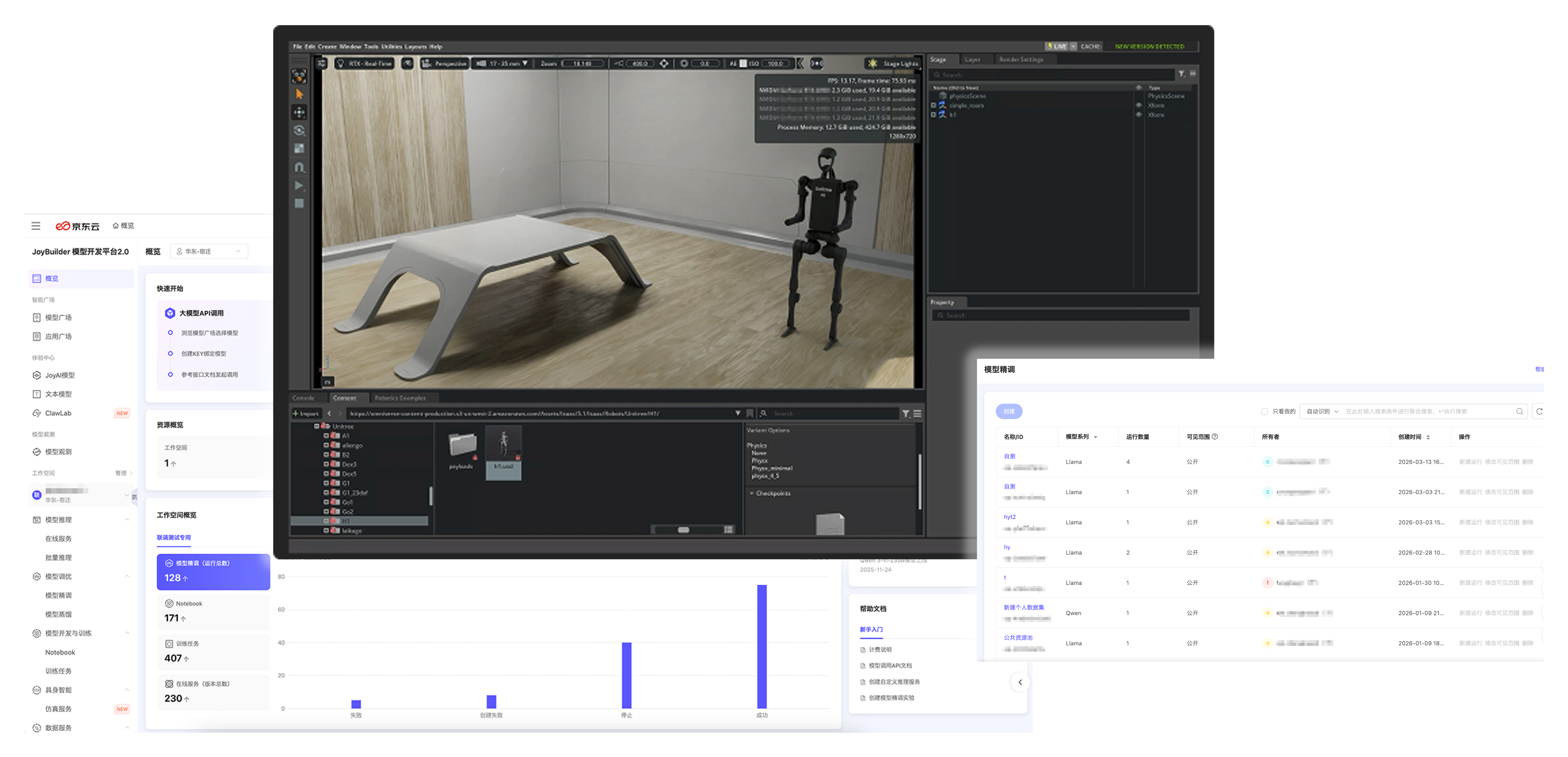
Task: Click the Stop simulation square icon
Action: (299, 203)
